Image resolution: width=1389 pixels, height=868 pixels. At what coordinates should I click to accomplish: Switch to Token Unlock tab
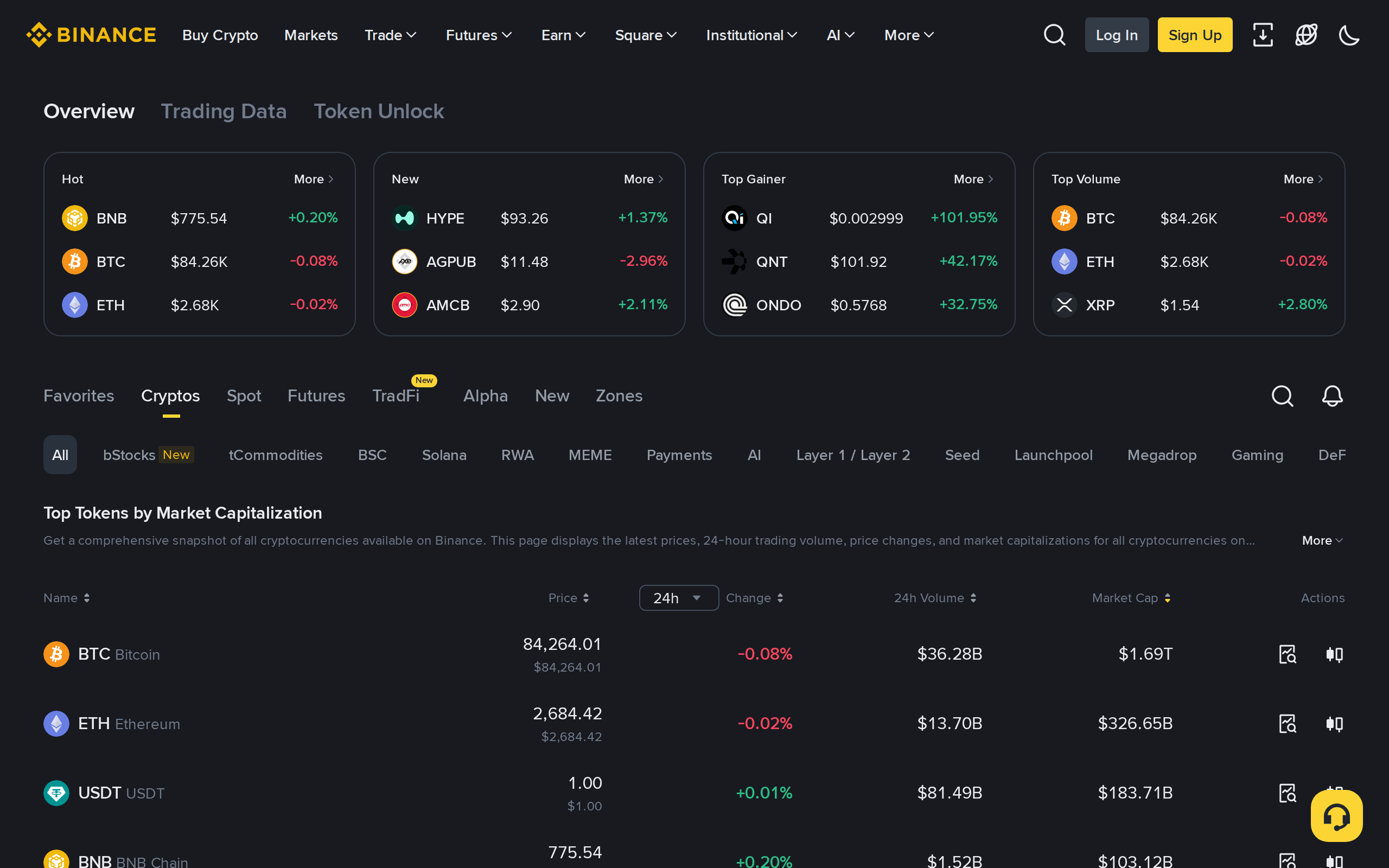click(379, 111)
